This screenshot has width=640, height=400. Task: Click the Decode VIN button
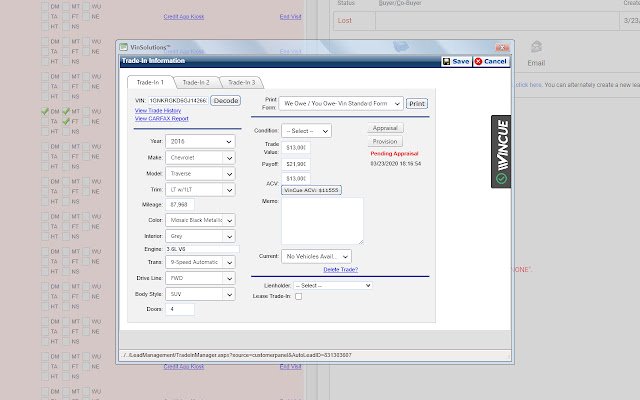point(226,100)
